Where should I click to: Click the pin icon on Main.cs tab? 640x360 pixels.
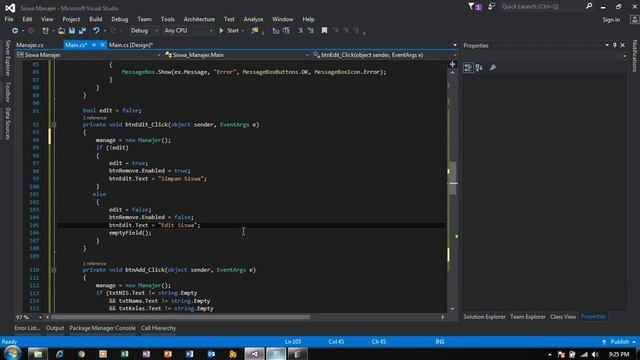point(94,45)
